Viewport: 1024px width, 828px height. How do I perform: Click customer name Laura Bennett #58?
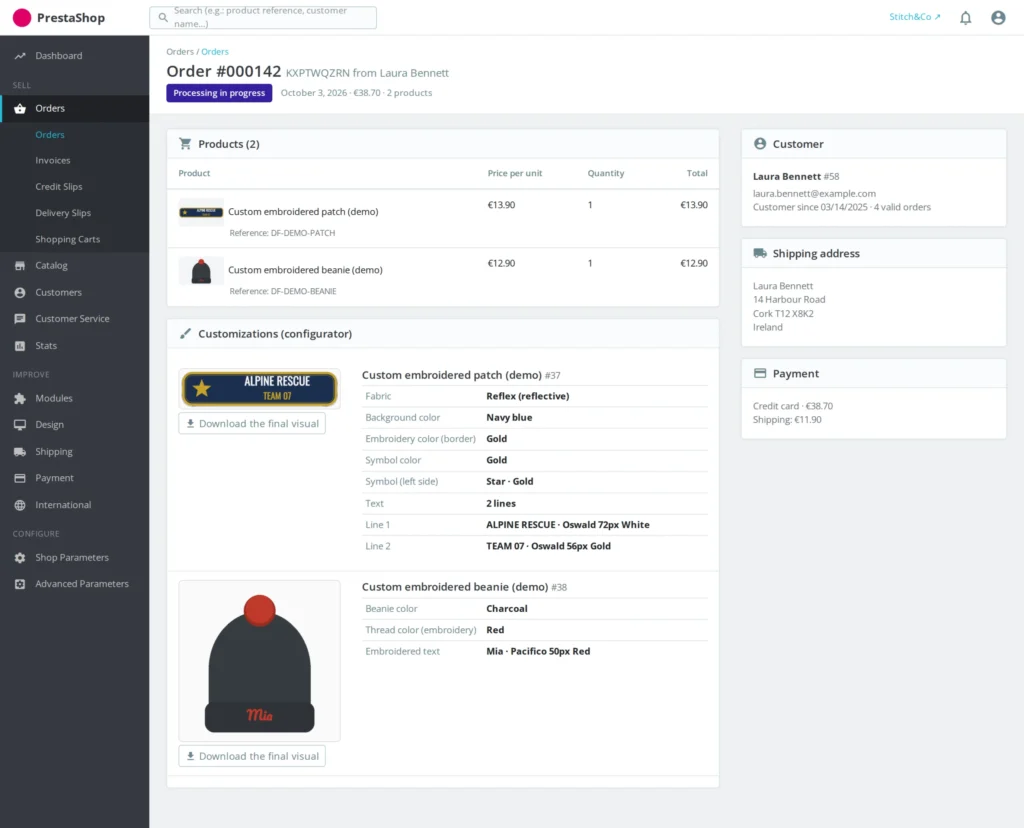tap(796, 176)
